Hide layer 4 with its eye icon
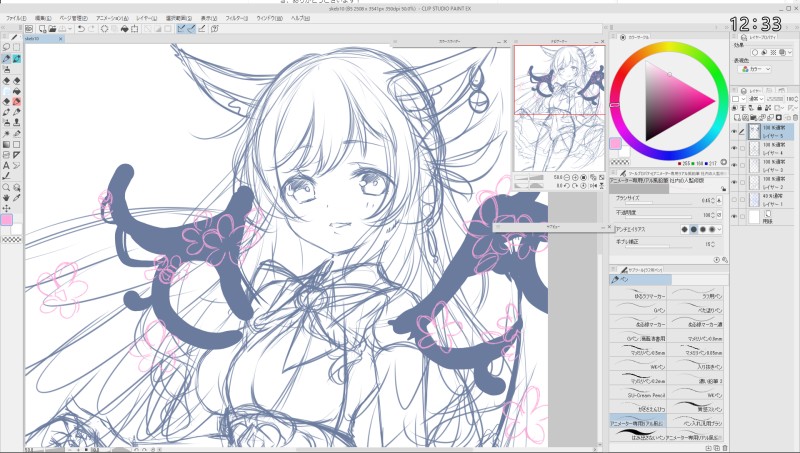The height and width of the screenshot is (453, 800). (734, 148)
